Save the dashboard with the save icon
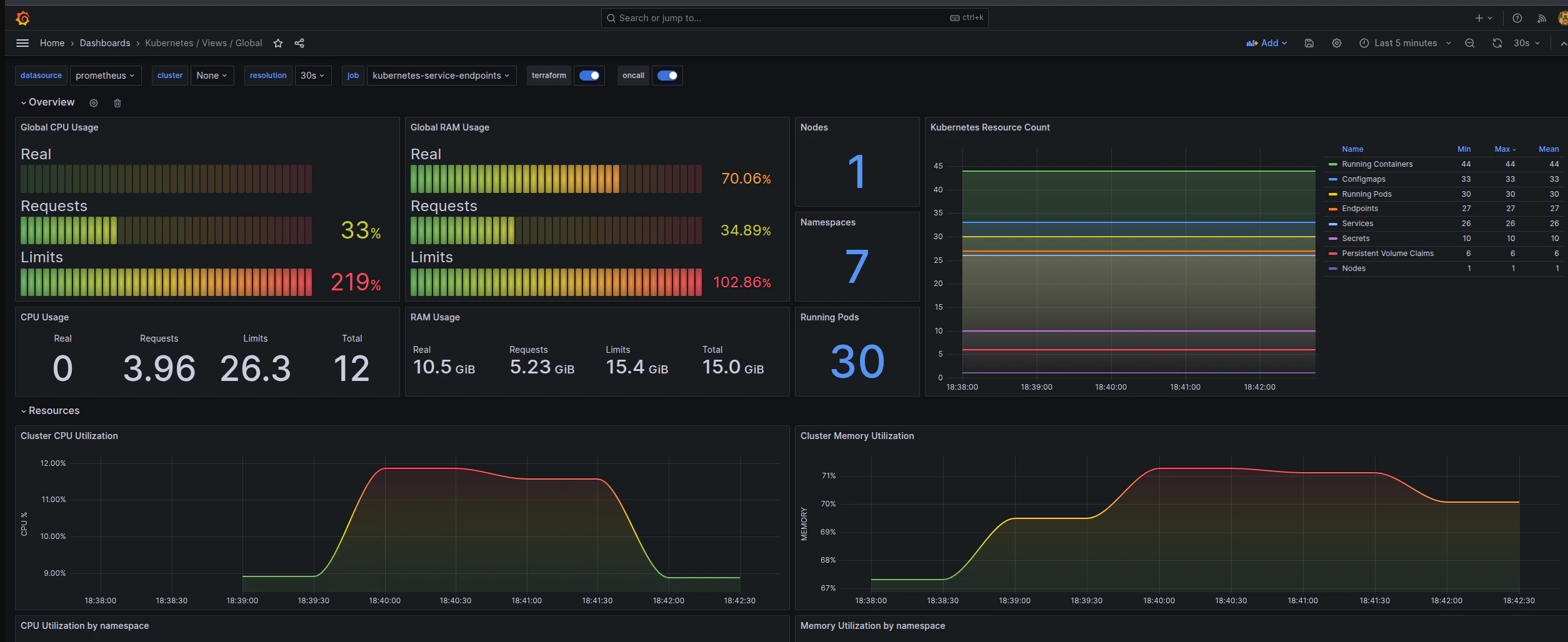 (x=1309, y=43)
